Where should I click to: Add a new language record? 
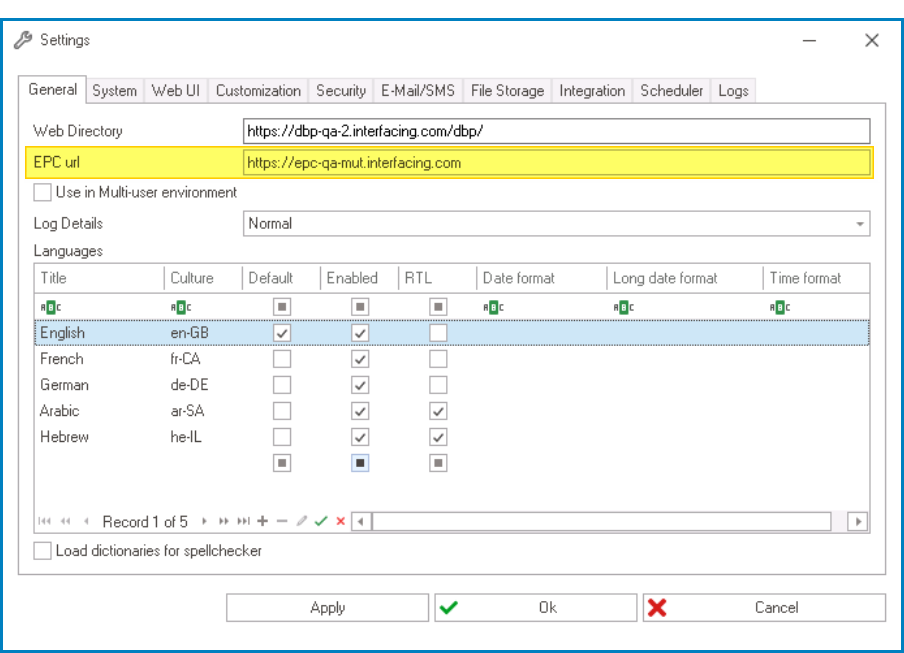(263, 521)
